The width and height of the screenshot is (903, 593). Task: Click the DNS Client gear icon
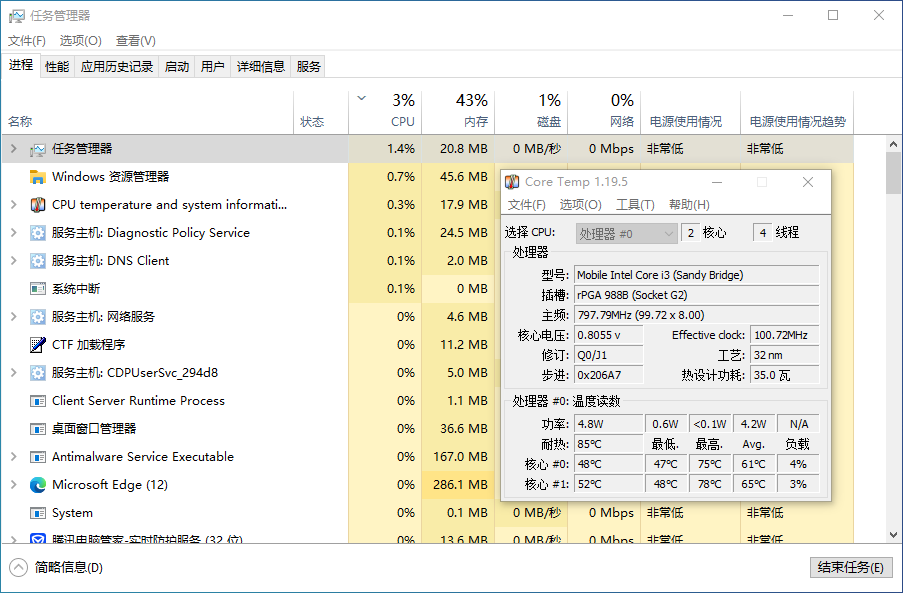(x=38, y=261)
